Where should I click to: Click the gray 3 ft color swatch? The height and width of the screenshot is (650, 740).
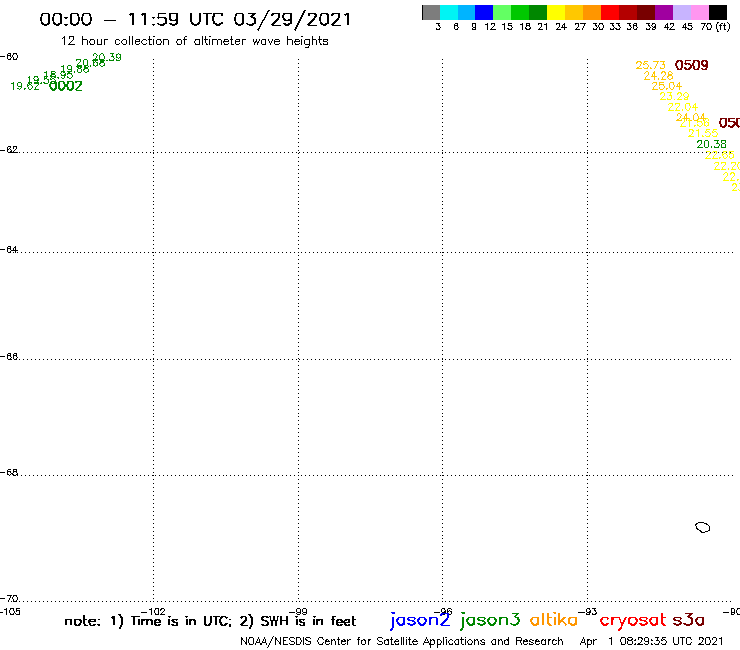point(431,12)
